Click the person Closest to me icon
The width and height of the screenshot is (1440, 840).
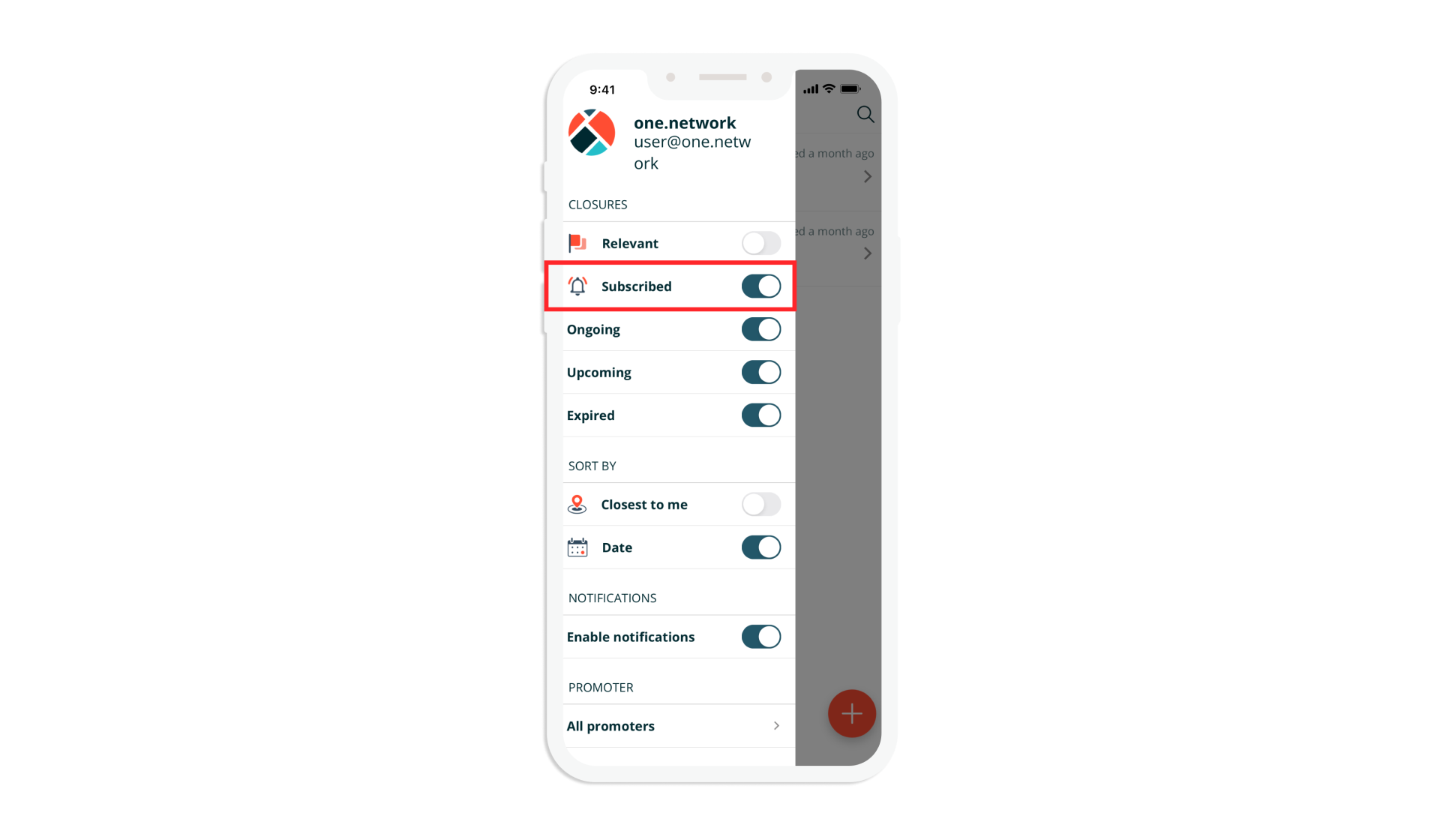pos(578,504)
